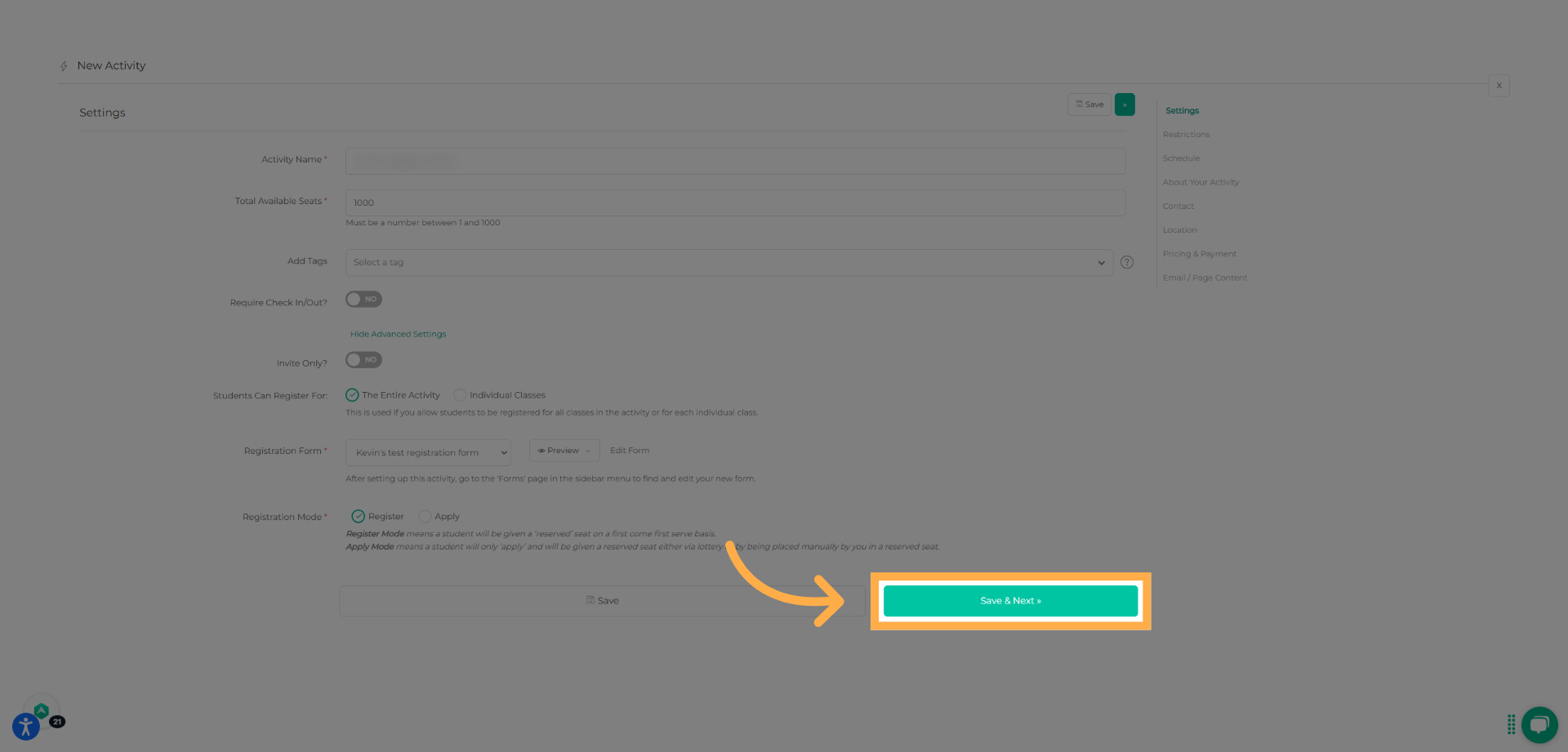
Task: Toggle the Invite Only switch
Action: pos(363,360)
